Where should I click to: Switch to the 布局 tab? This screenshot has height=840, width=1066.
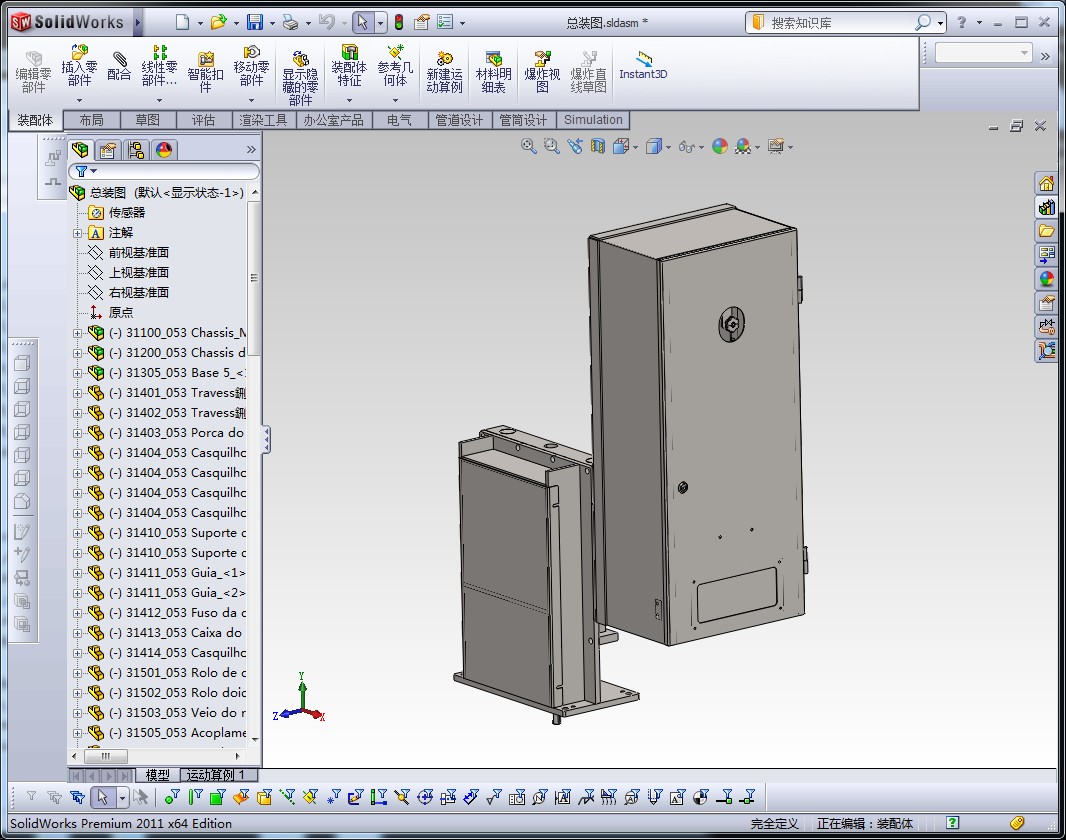pyautogui.click(x=91, y=120)
